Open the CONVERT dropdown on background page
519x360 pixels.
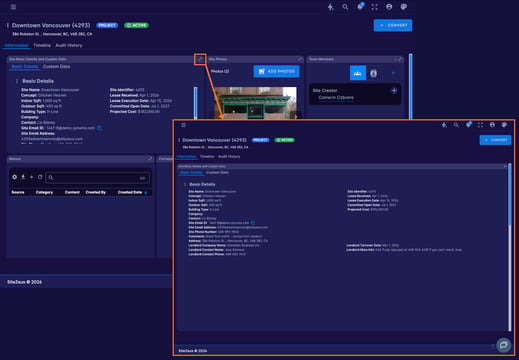393,25
